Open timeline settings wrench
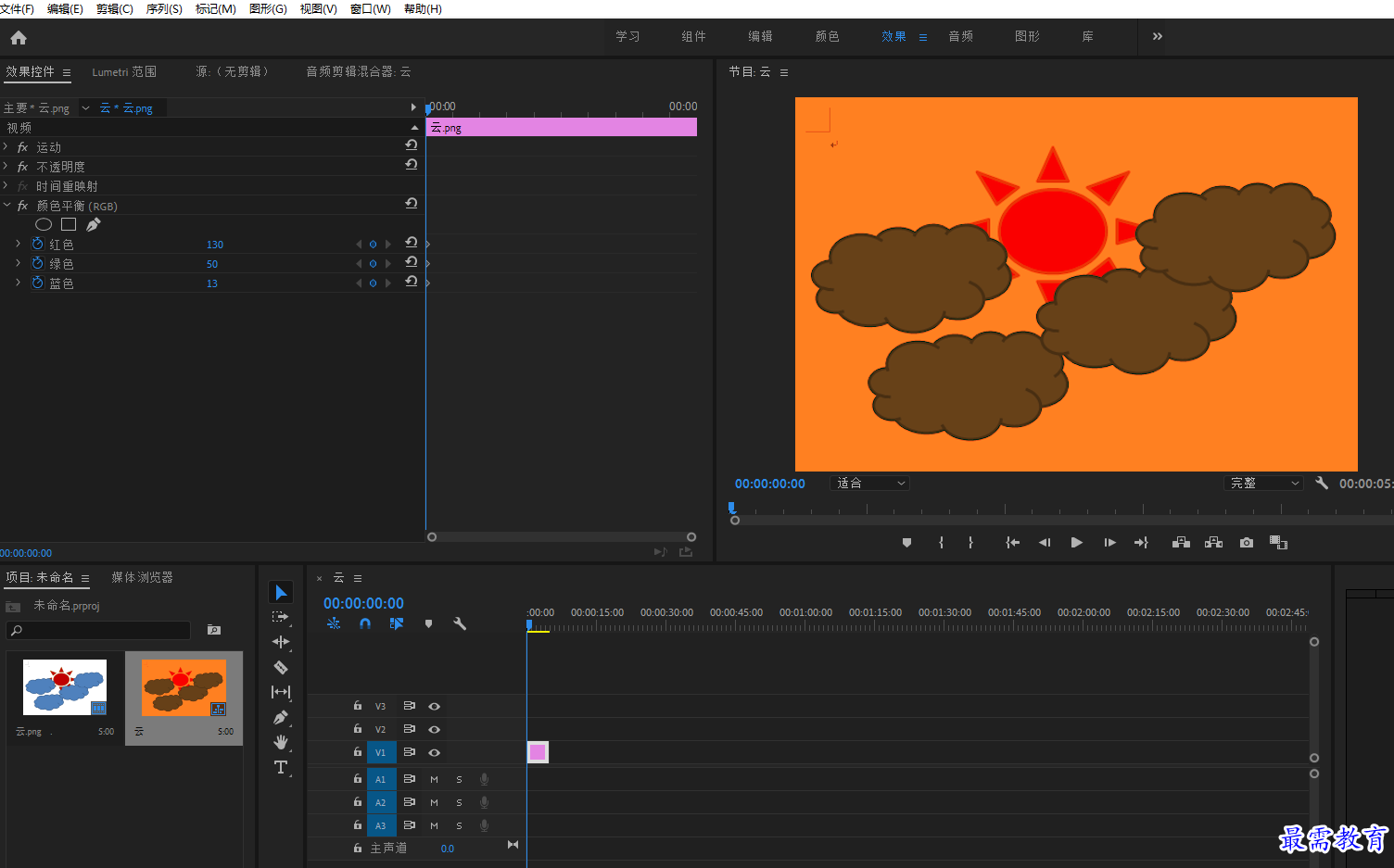Screen dimensions: 1394x868 (460, 623)
